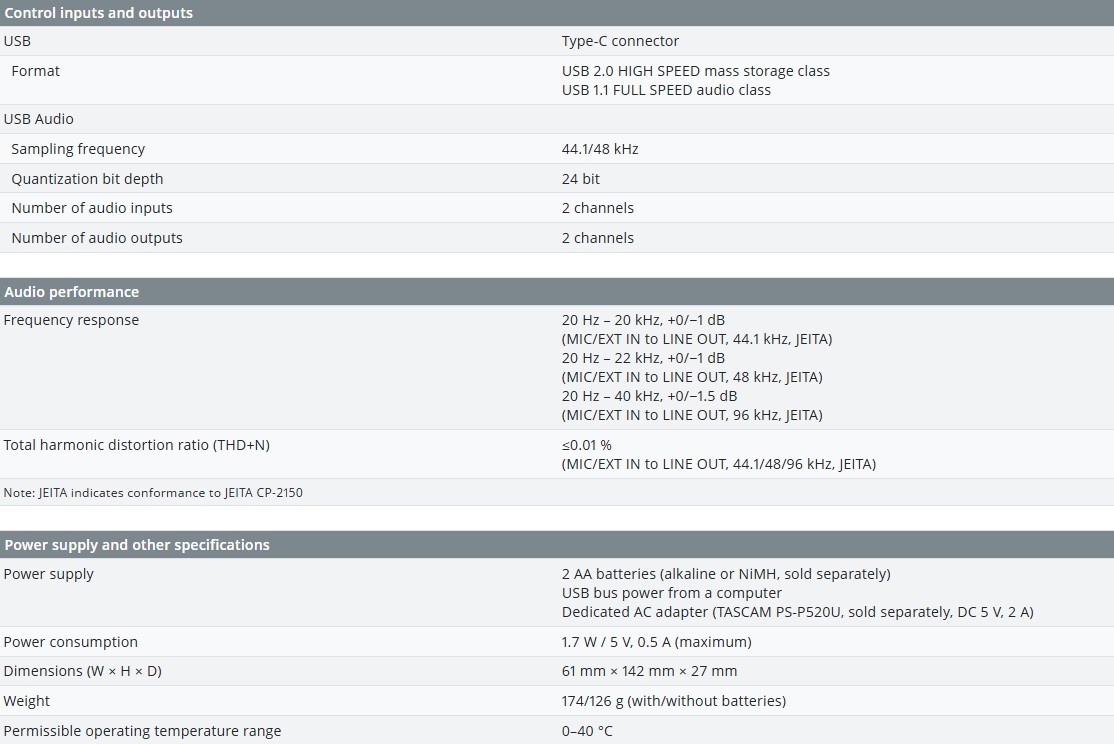Image resolution: width=1114 pixels, height=744 pixels.
Task: Select the "24 bit" value
Action: click(581, 179)
